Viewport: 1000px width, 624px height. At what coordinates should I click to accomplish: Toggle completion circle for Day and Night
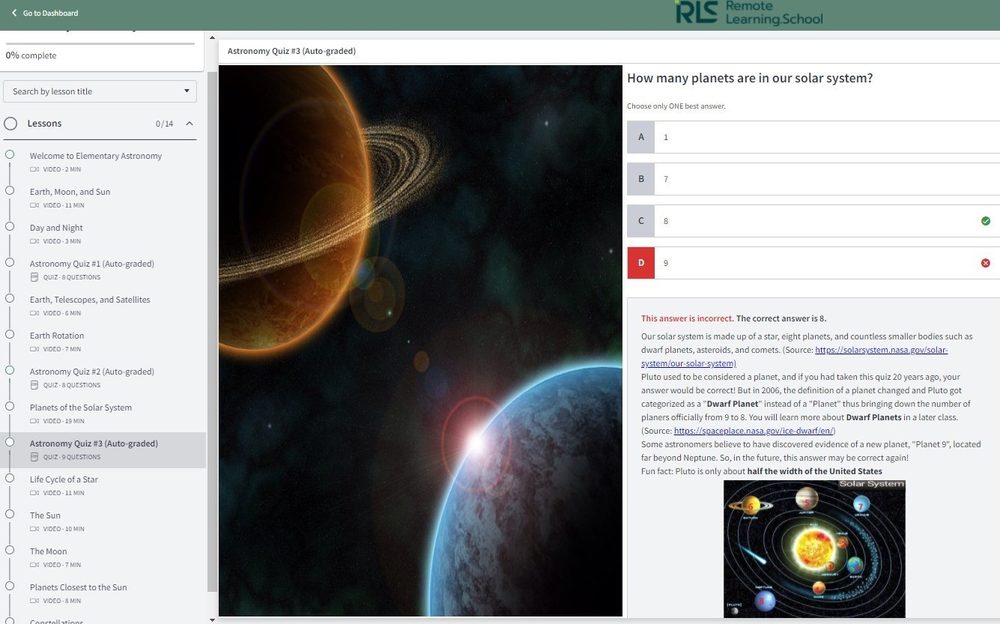[x=10, y=226]
